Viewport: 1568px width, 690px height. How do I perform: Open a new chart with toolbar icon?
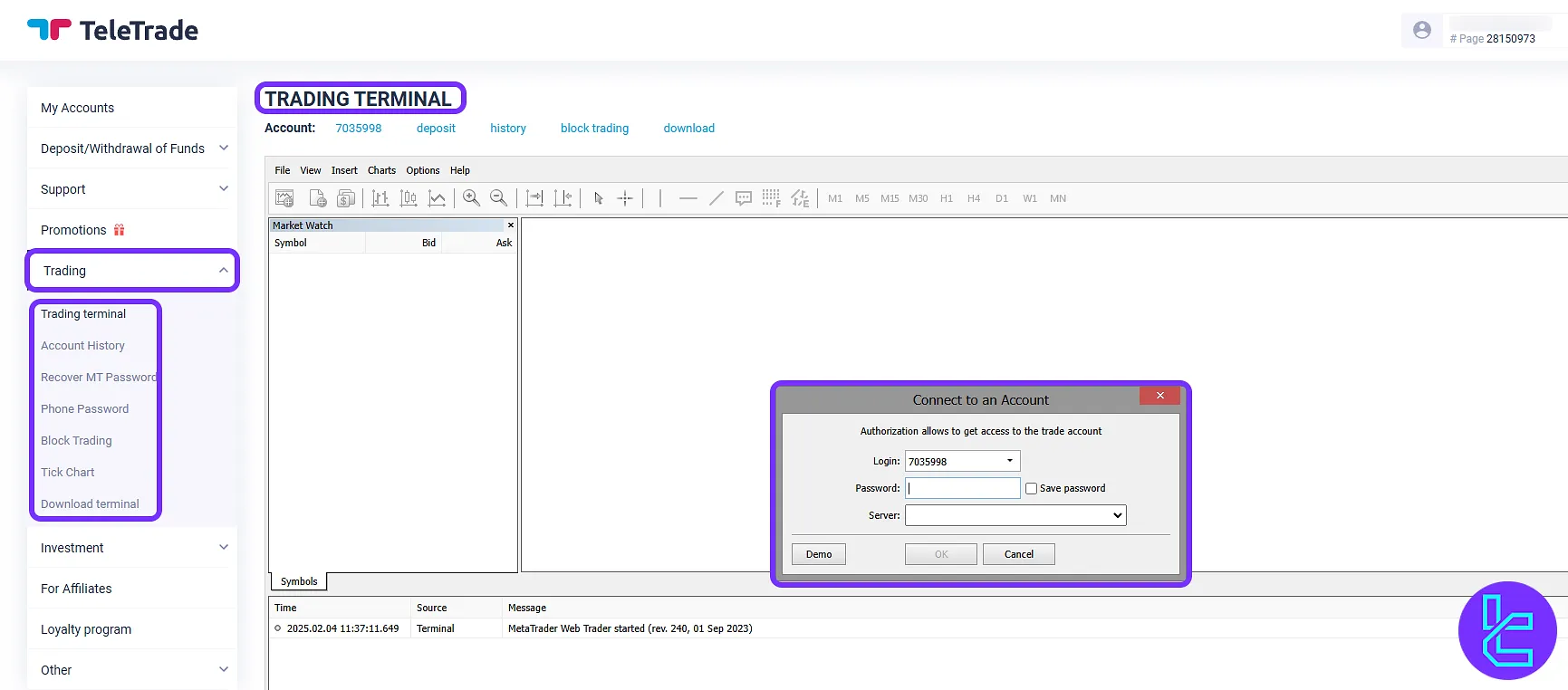[284, 198]
